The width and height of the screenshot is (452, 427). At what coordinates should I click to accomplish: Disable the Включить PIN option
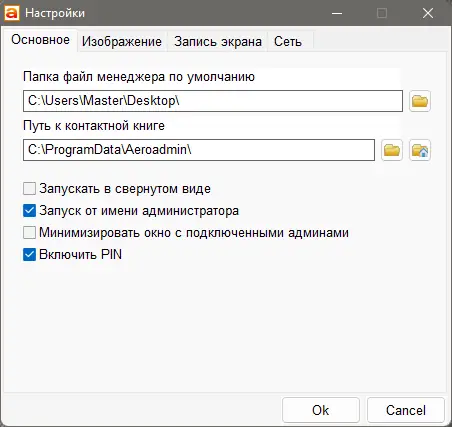(29, 255)
